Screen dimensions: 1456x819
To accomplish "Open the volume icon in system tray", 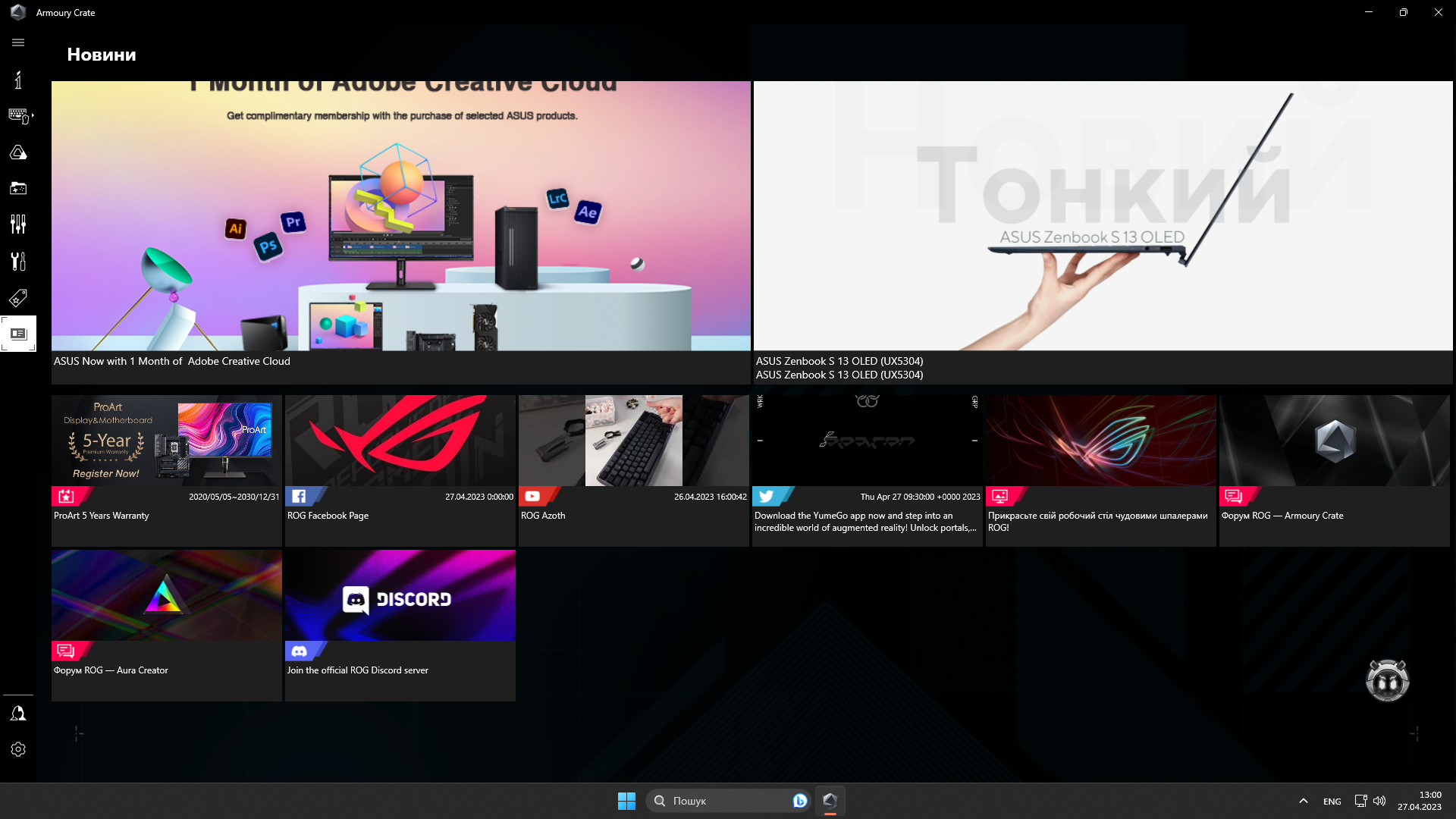I will point(1379,801).
